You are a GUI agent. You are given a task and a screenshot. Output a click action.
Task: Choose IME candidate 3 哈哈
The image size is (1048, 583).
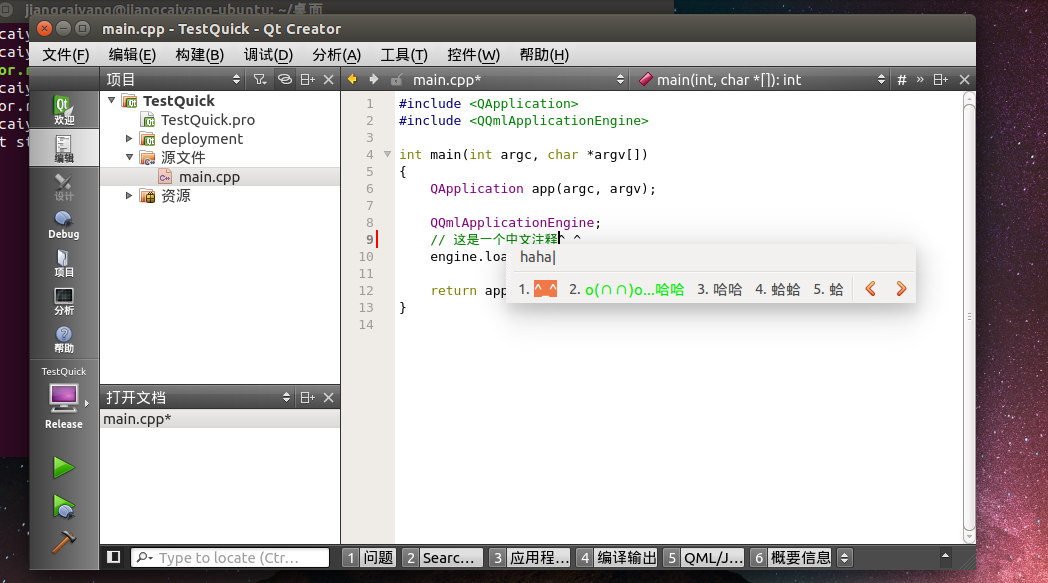720,289
